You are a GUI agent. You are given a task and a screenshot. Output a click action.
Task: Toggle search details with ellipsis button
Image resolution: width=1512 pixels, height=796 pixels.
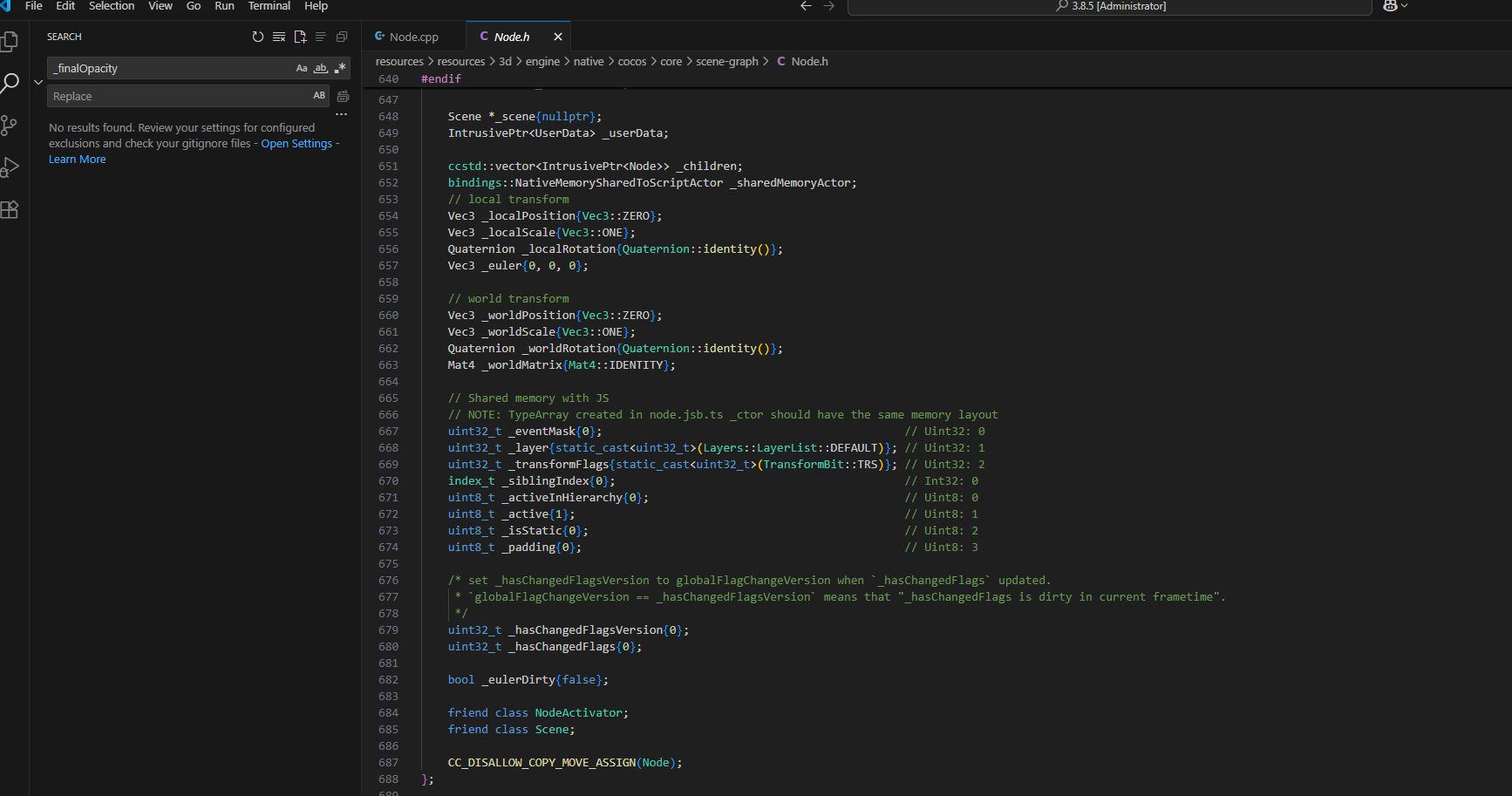click(341, 114)
